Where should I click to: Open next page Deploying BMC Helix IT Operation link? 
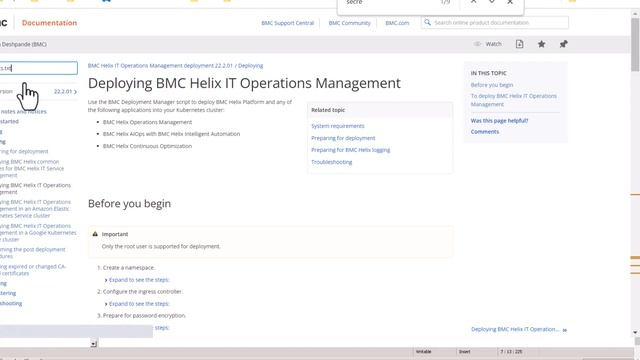pyautogui.click(x=515, y=329)
